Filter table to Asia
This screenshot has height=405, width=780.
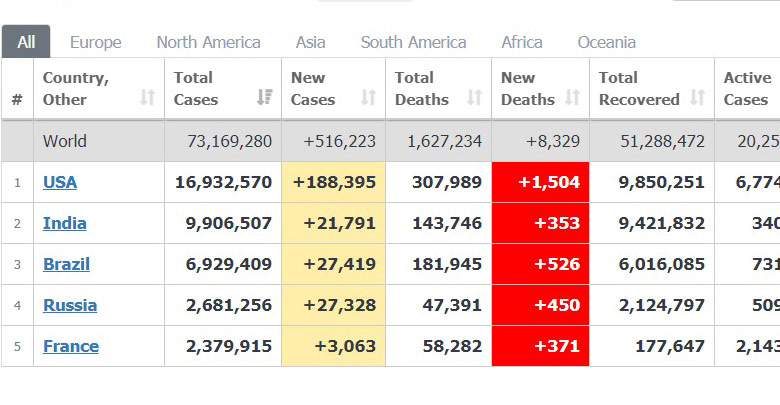[x=310, y=42]
